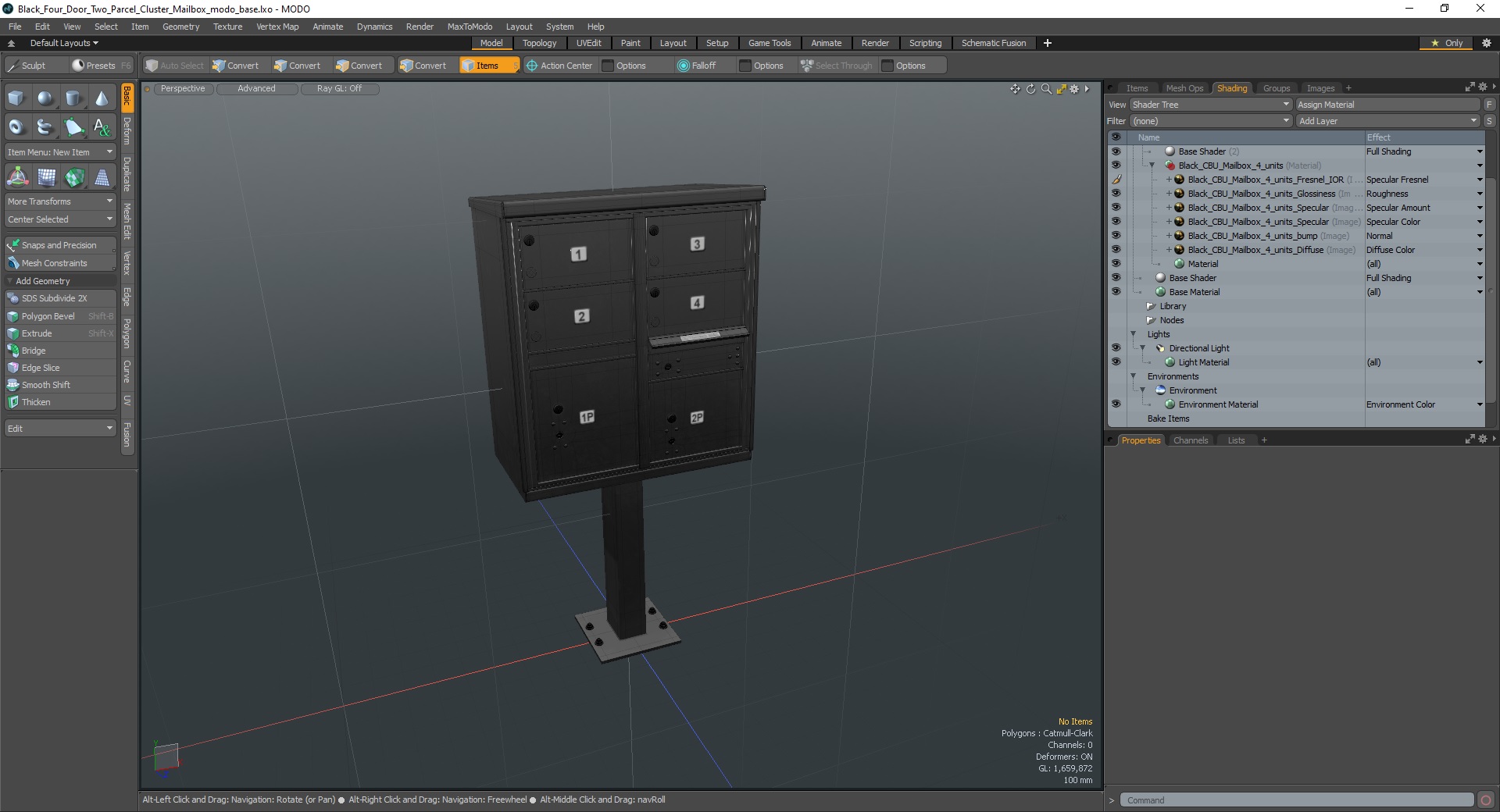Screen dimensions: 1500x812
Task: Select the Pen polygon tool
Action: click(73, 126)
